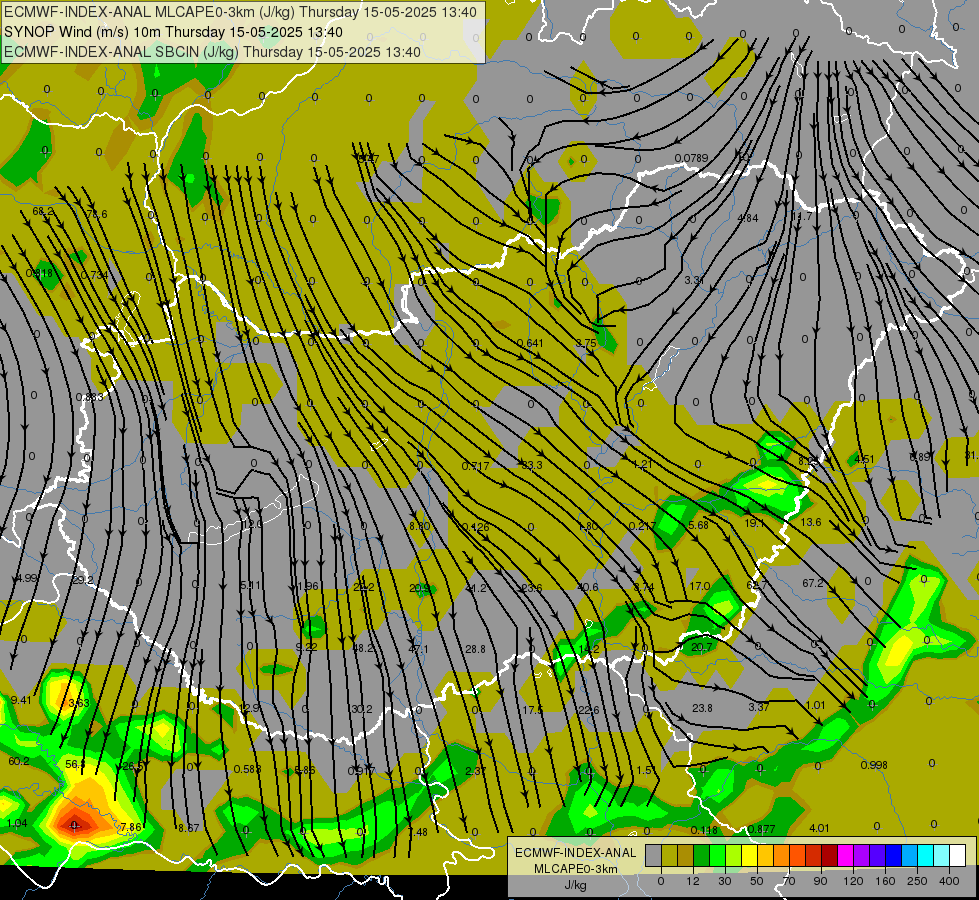Click the map value '19.1'
Image resolution: width=979 pixels, height=900 pixels.
(x=754, y=523)
